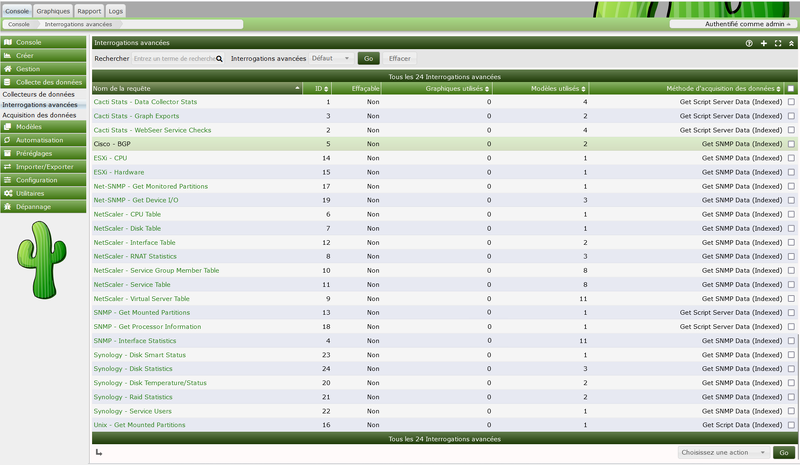Open Synology - Disk Temperature/Status query

pyautogui.click(x=150, y=383)
